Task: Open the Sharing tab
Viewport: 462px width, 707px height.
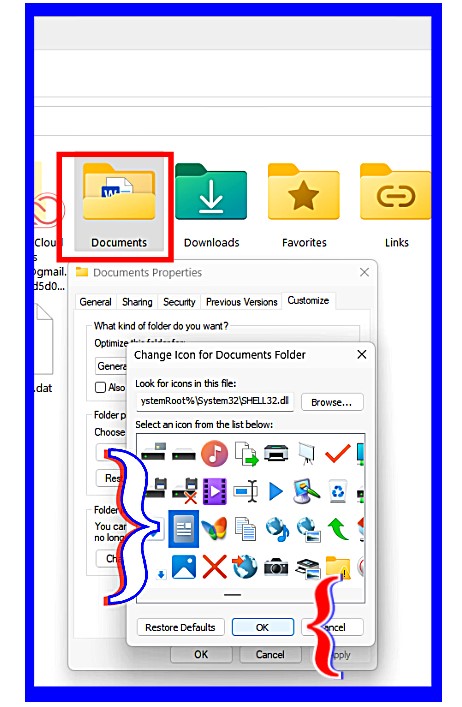Action: [x=137, y=302]
